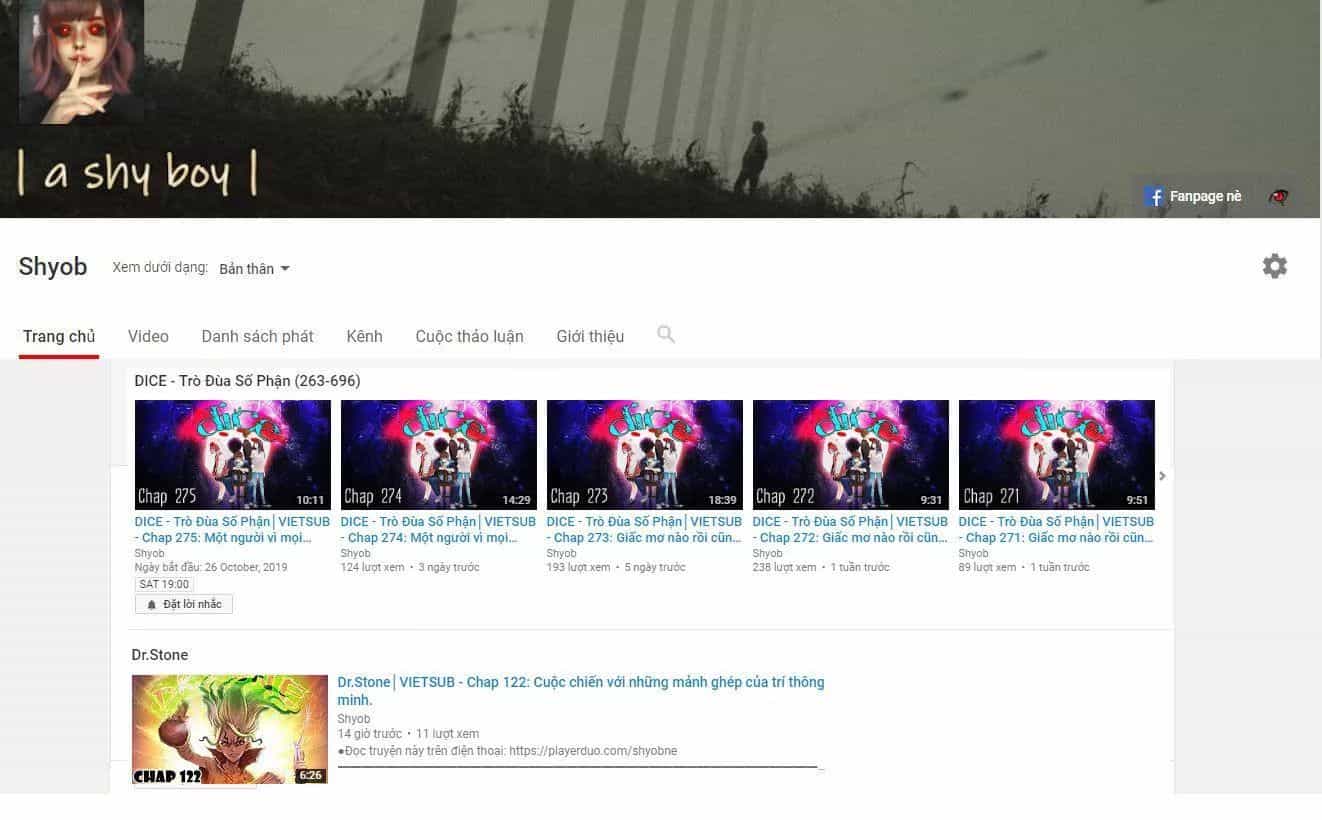
Task: Click the '124 lượt xem' view count
Action: point(372,567)
